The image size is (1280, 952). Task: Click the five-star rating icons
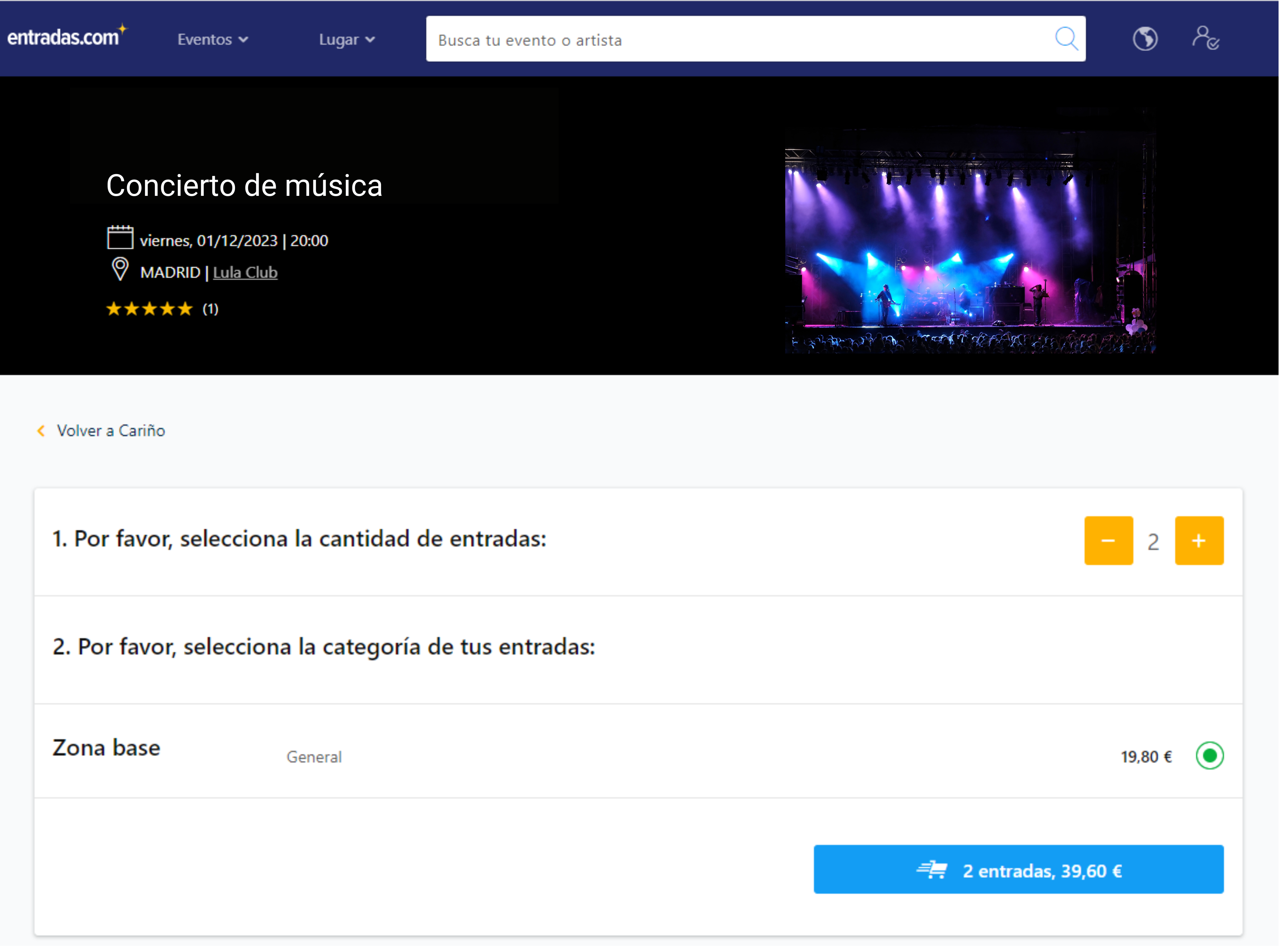149,309
